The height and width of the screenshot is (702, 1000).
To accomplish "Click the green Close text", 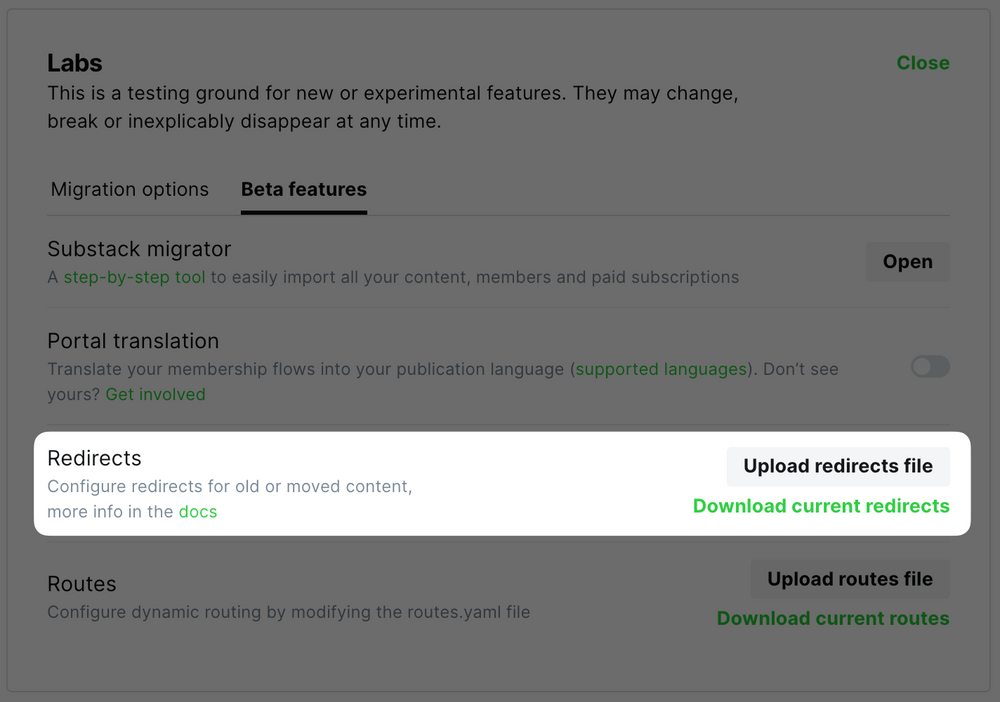I will pyautogui.click(x=922, y=62).
